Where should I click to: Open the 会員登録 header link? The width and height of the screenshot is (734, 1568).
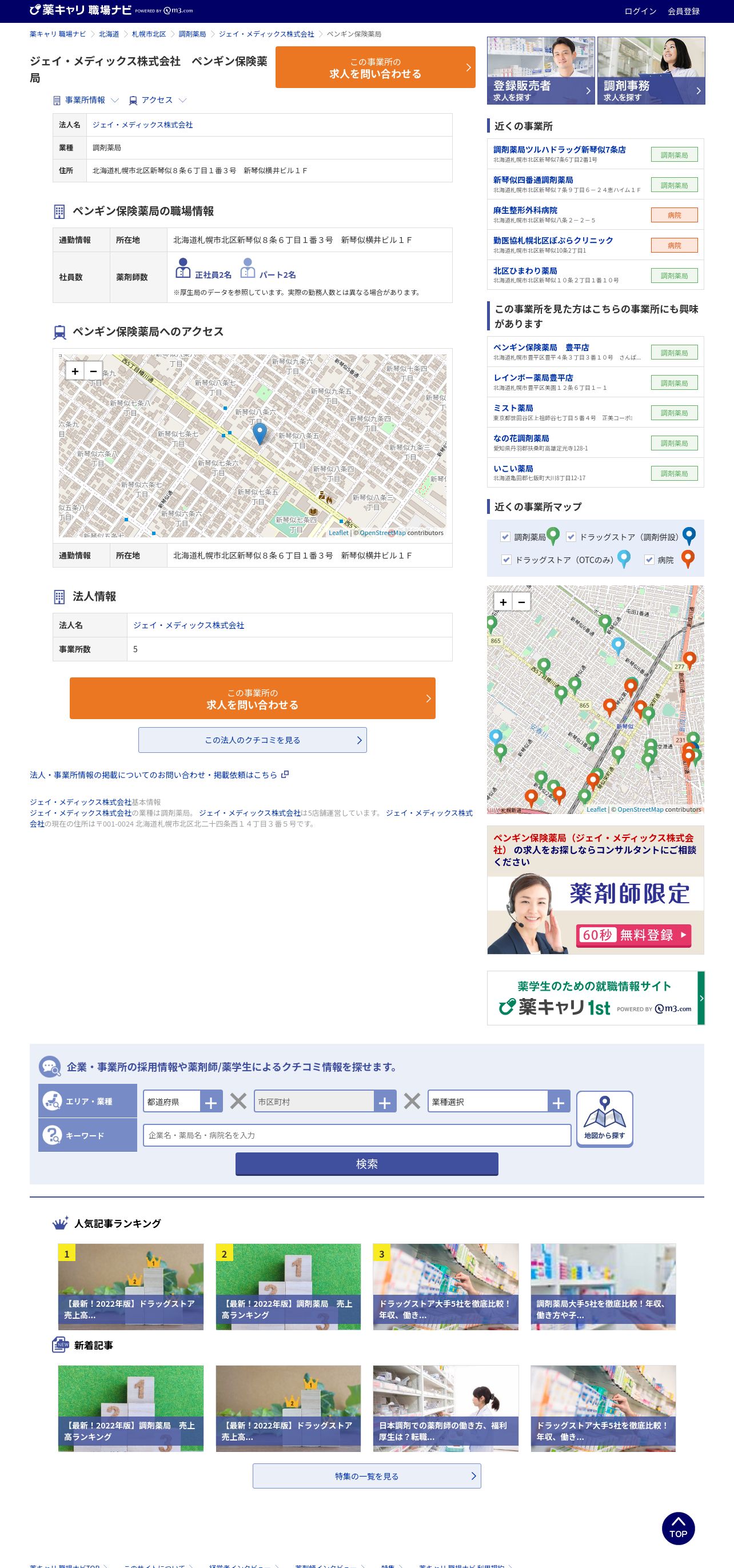pyautogui.click(x=684, y=11)
